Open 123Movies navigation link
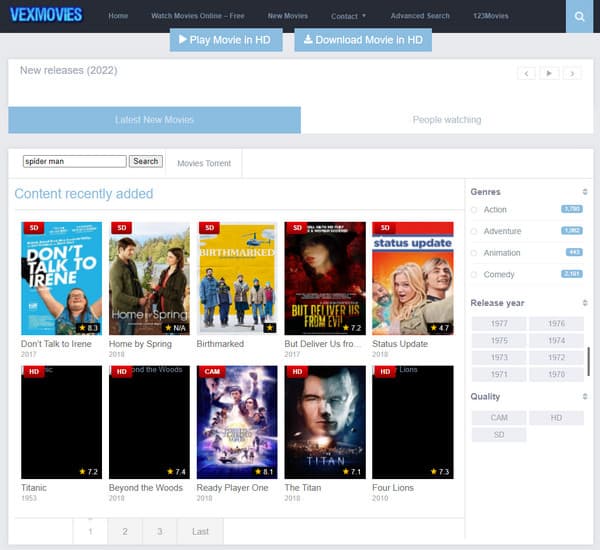Screen dimensions: 600x550 491,16
